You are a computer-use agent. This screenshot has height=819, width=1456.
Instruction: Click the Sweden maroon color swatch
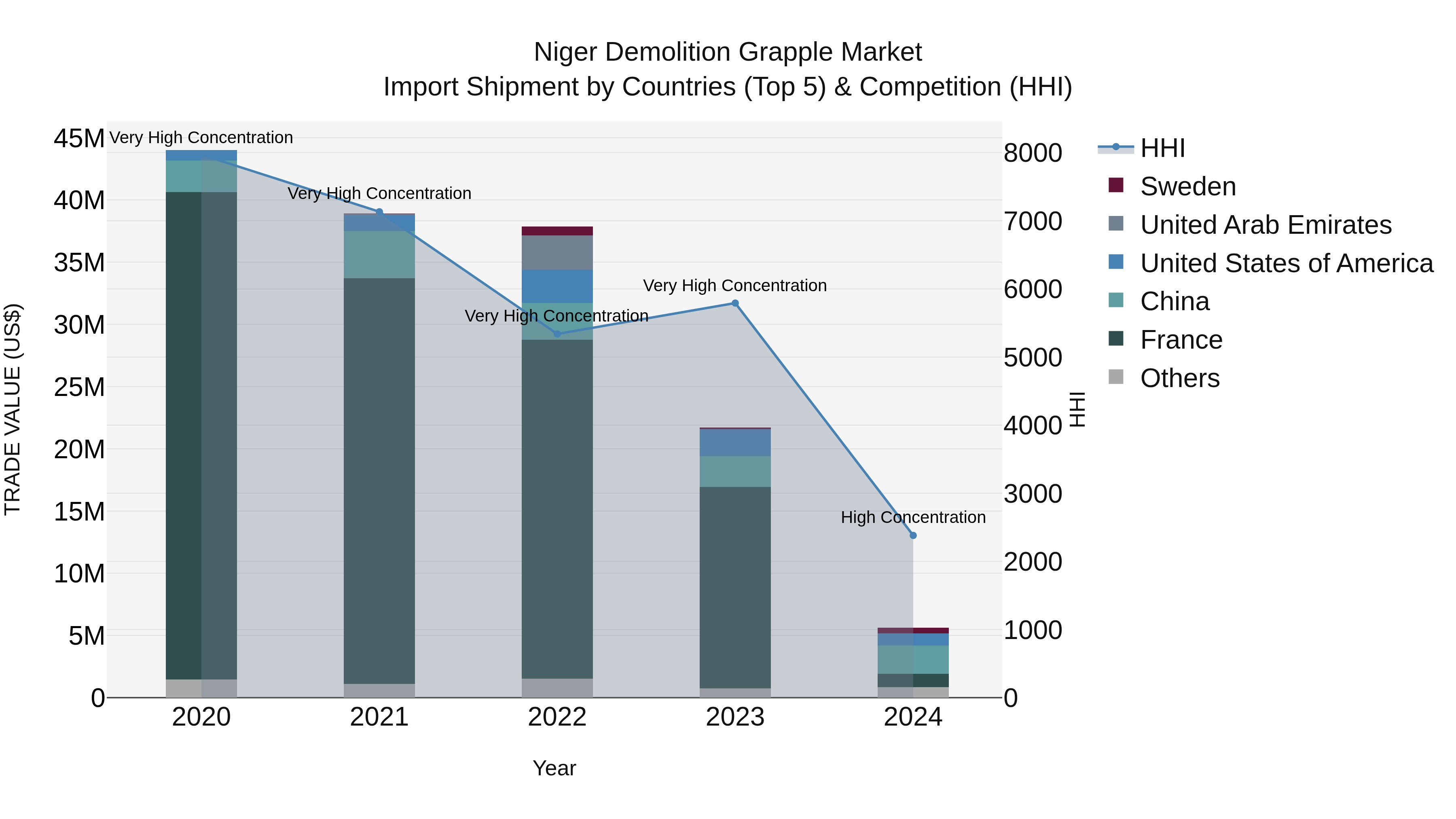[x=1116, y=185]
